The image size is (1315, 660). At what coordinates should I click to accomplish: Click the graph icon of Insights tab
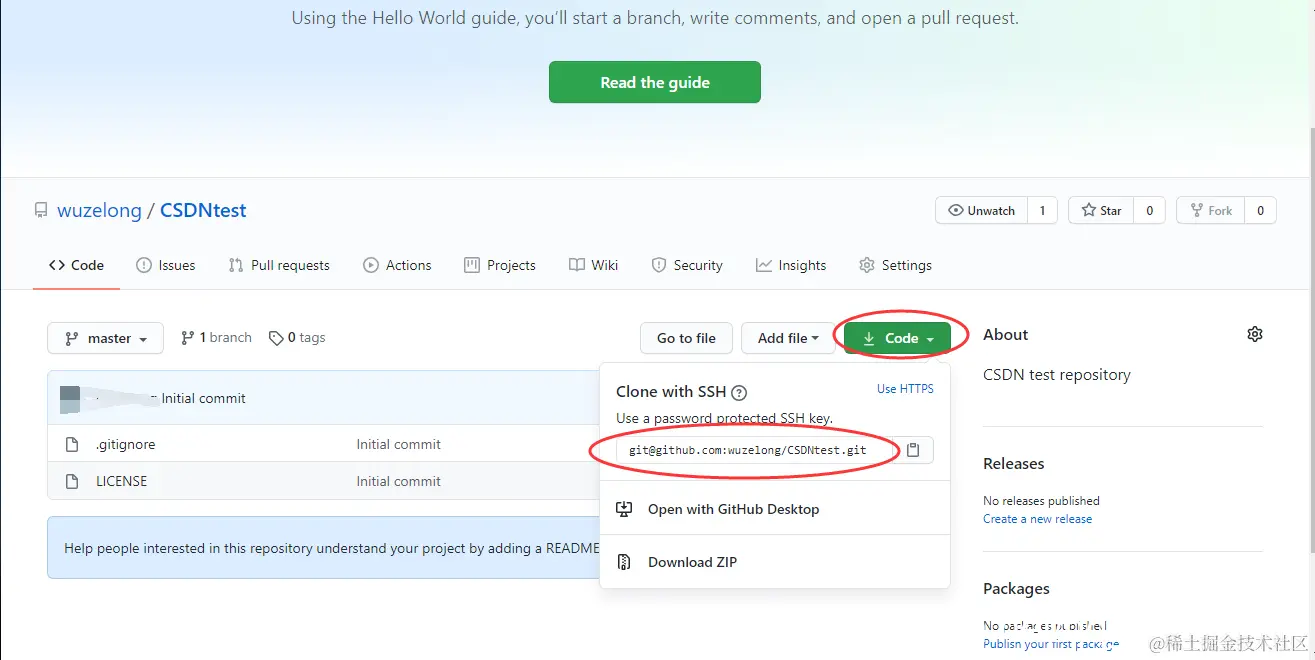pos(764,265)
